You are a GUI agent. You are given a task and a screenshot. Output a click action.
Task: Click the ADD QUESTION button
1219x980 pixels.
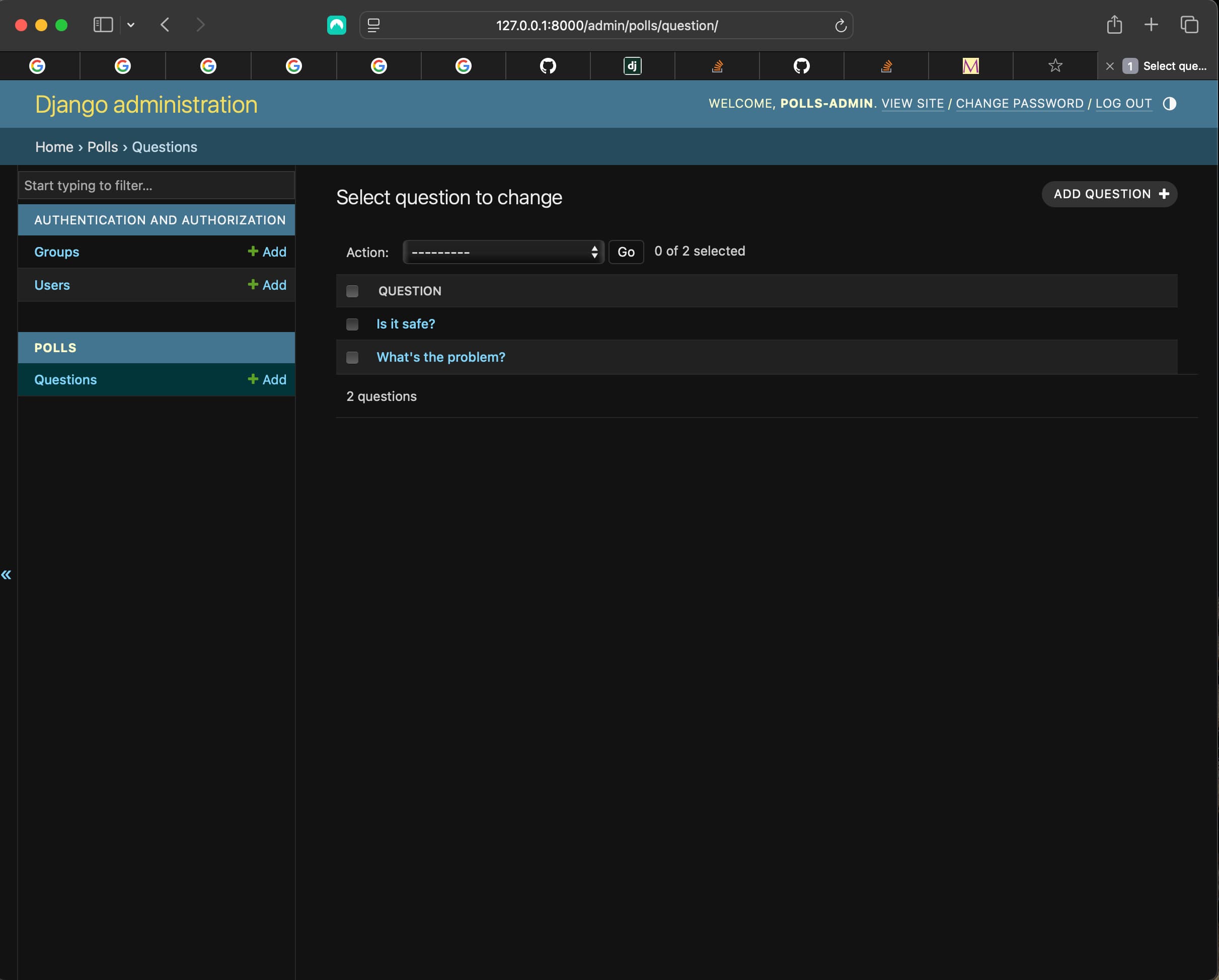click(1109, 194)
